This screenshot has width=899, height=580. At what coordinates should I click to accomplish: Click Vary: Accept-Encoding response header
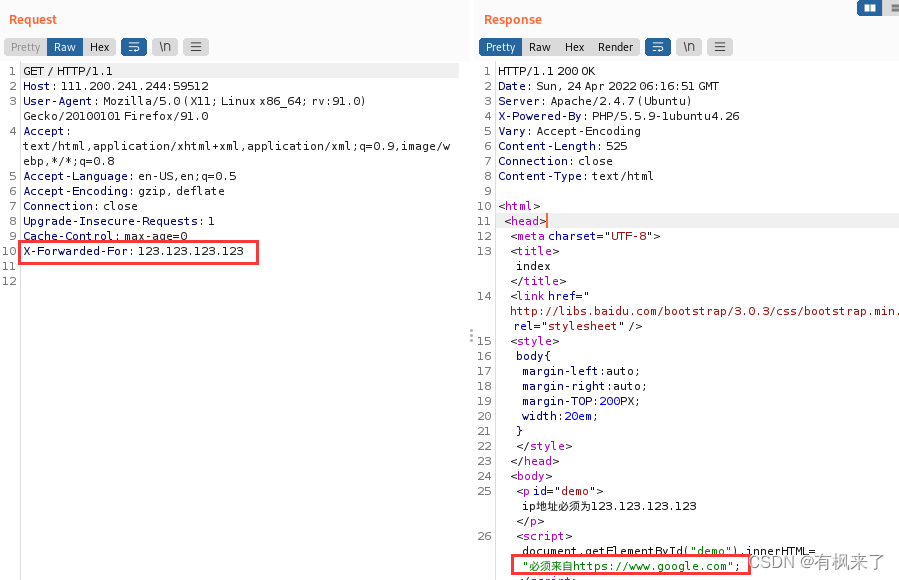569,131
